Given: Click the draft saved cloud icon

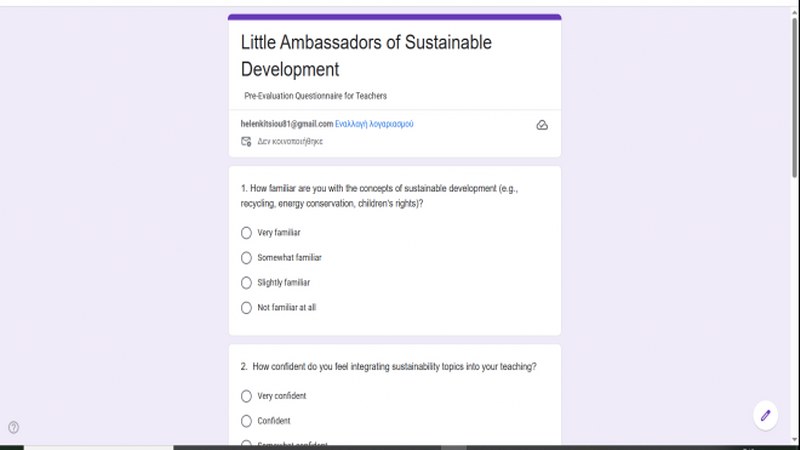Looking at the screenshot, I should tap(542, 125).
